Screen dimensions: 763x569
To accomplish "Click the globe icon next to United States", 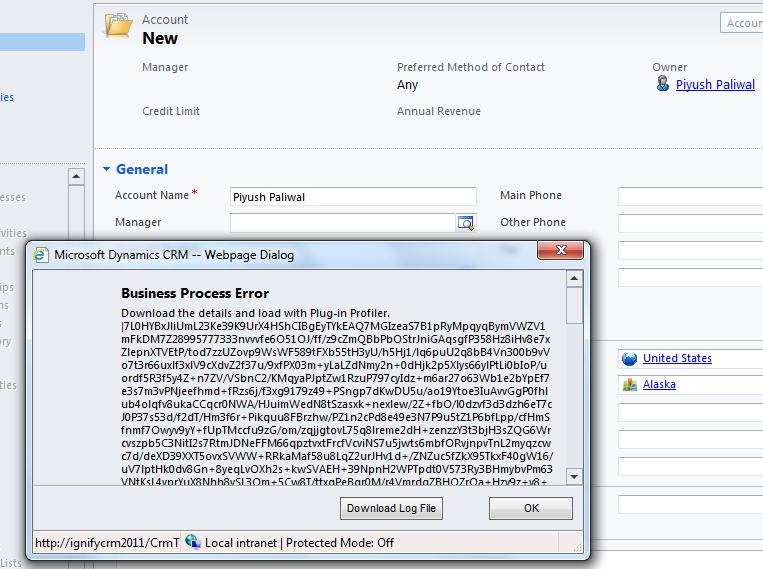I will click(629, 359).
